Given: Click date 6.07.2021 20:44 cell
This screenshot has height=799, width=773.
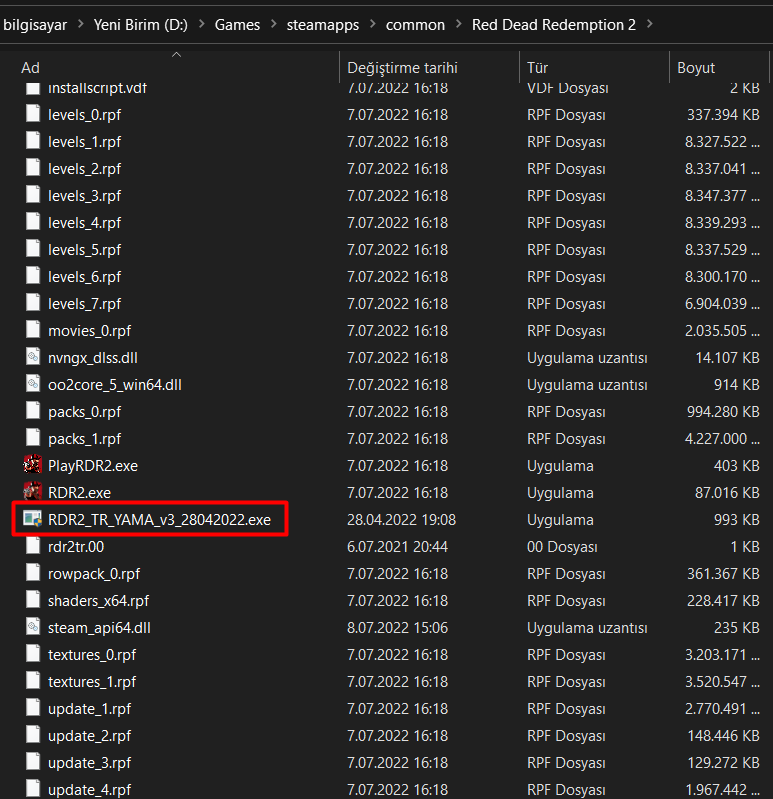Looking at the screenshot, I should [x=397, y=547].
